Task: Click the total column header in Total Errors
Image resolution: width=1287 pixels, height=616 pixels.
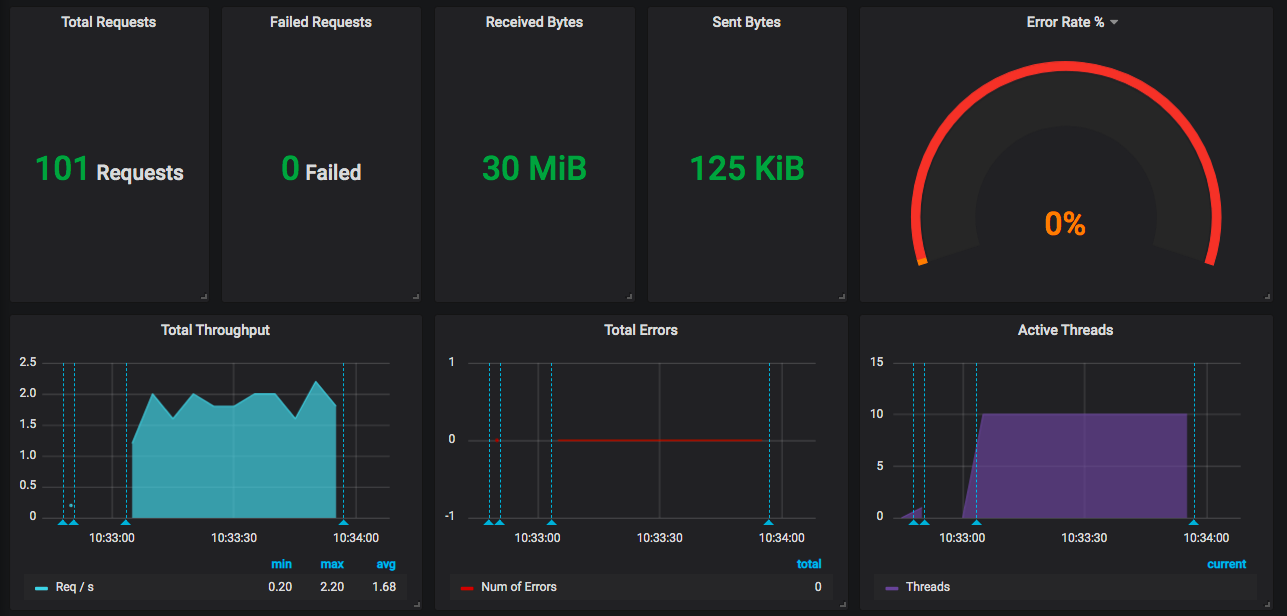Action: pos(808,564)
